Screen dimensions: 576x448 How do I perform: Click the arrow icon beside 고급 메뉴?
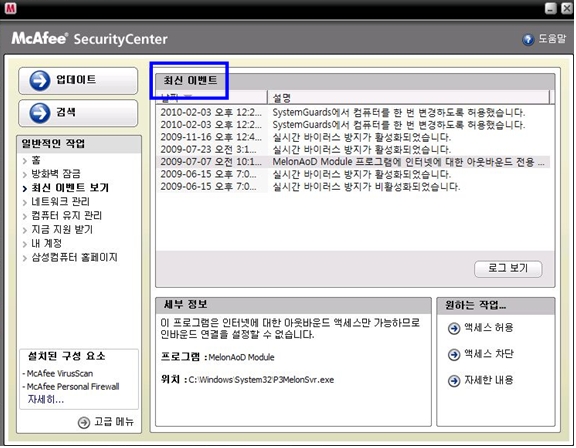(x=84, y=422)
